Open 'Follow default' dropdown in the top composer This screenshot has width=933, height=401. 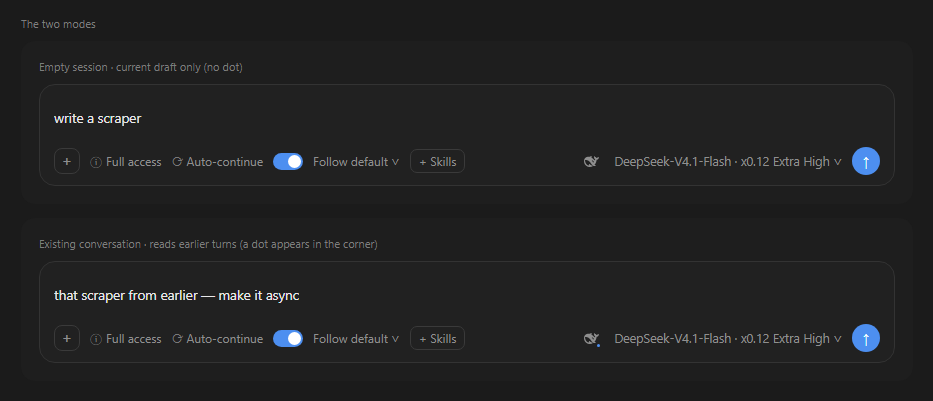[356, 162]
